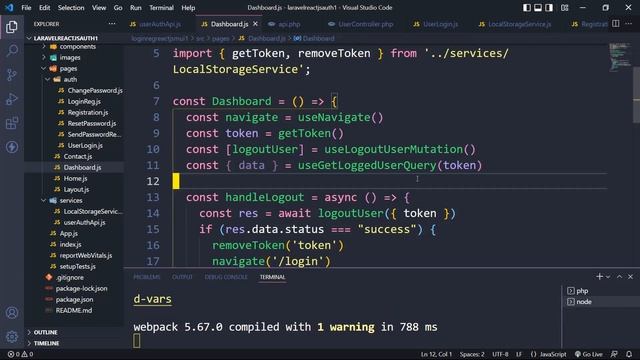Open package.json in the explorer

[x=74, y=300]
